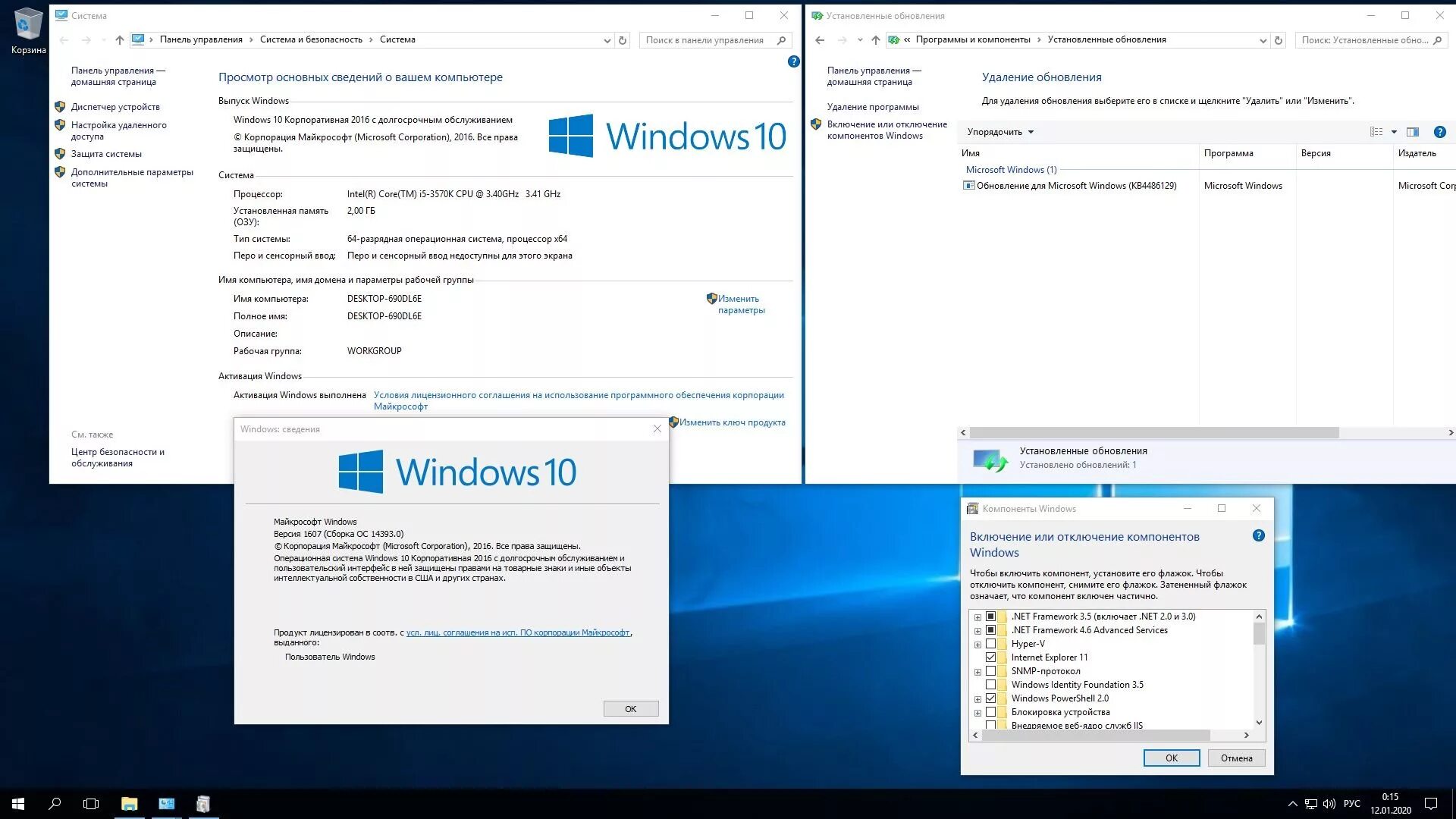Click Диспетчер устройств in left sidebar
Viewport: 1456px width, 819px height.
pyautogui.click(x=115, y=107)
